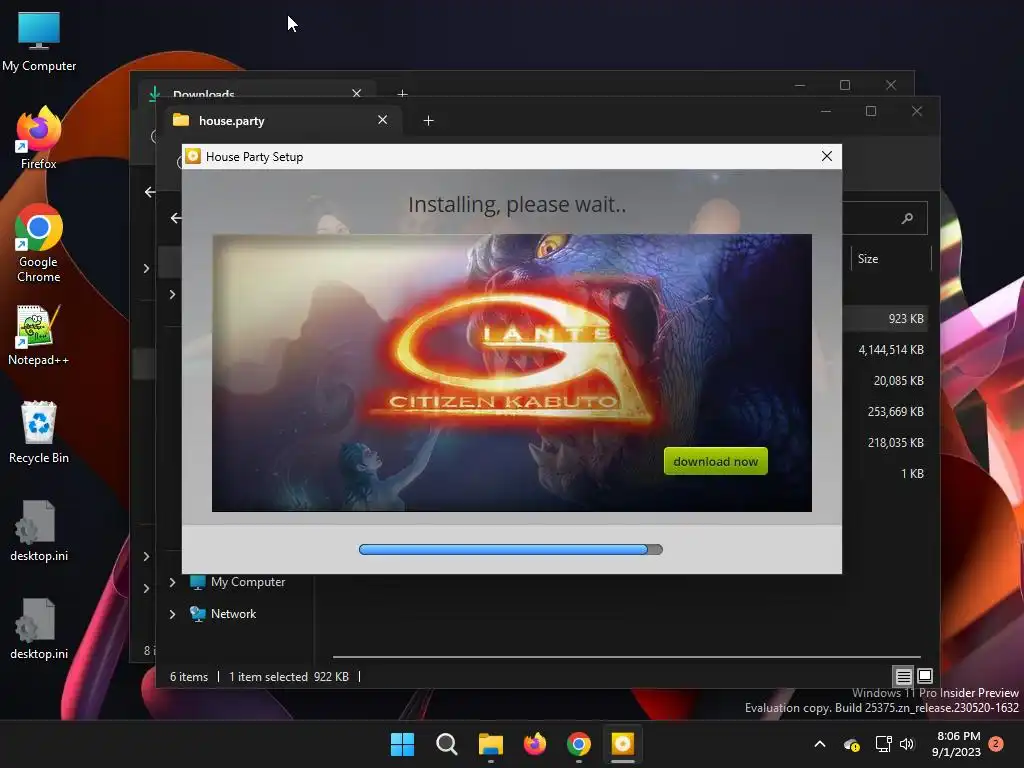Screen dimensions: 1024x768
Task: Switch to House Party Setup taskbar icon
Action: pos(622,744)
